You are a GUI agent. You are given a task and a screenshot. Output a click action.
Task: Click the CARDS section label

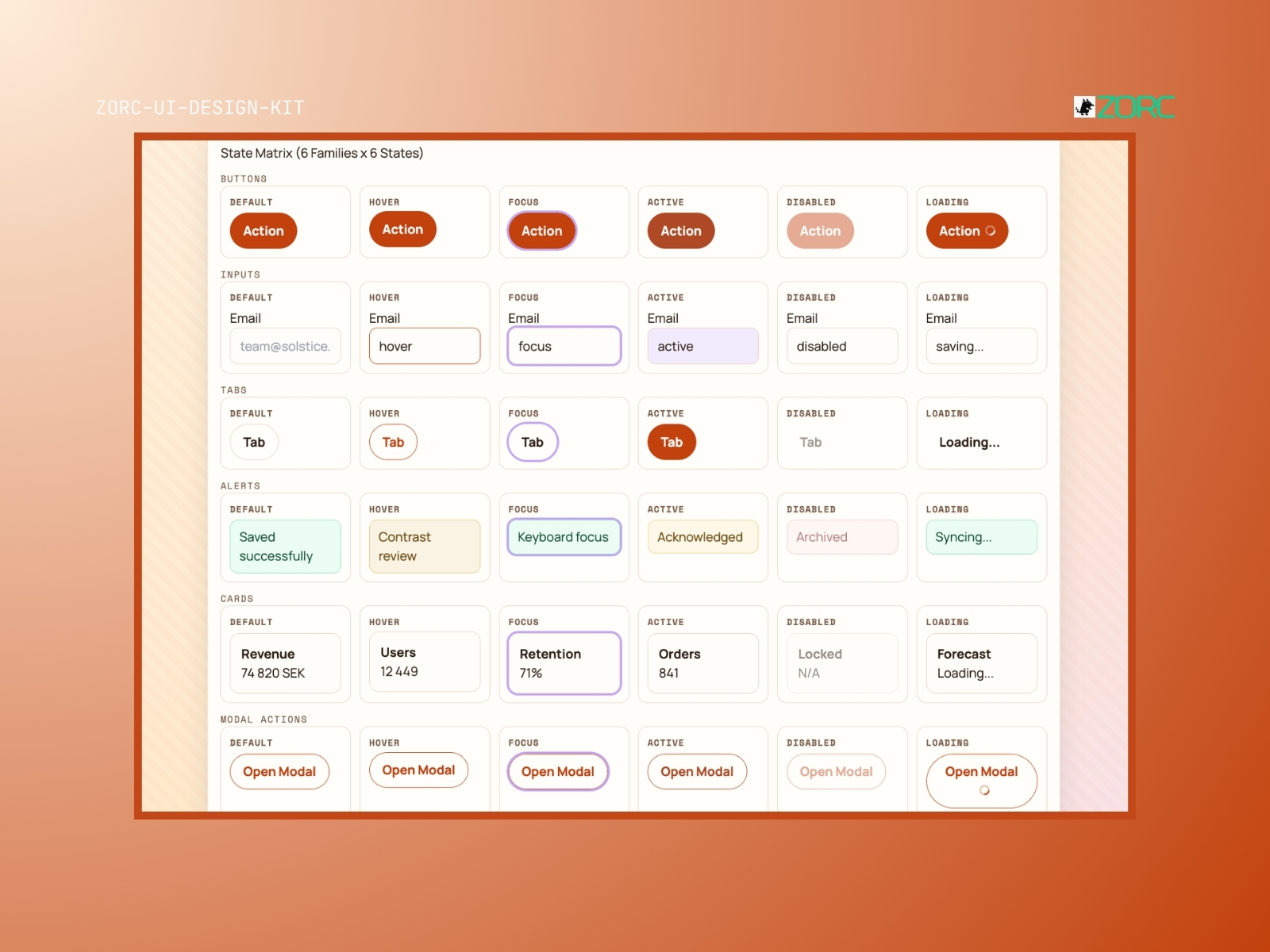click(237, 599)
